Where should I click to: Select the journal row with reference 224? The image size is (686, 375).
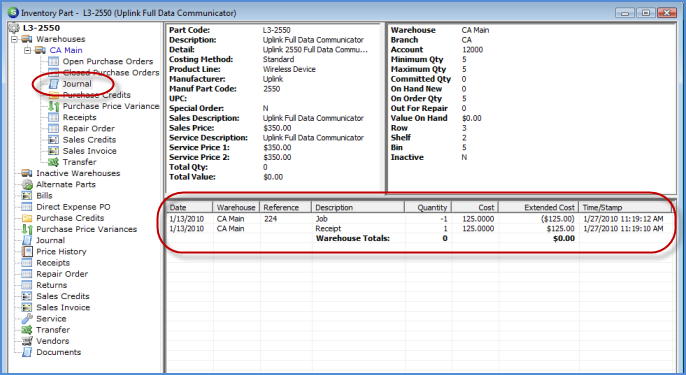(x=419, y=219)
